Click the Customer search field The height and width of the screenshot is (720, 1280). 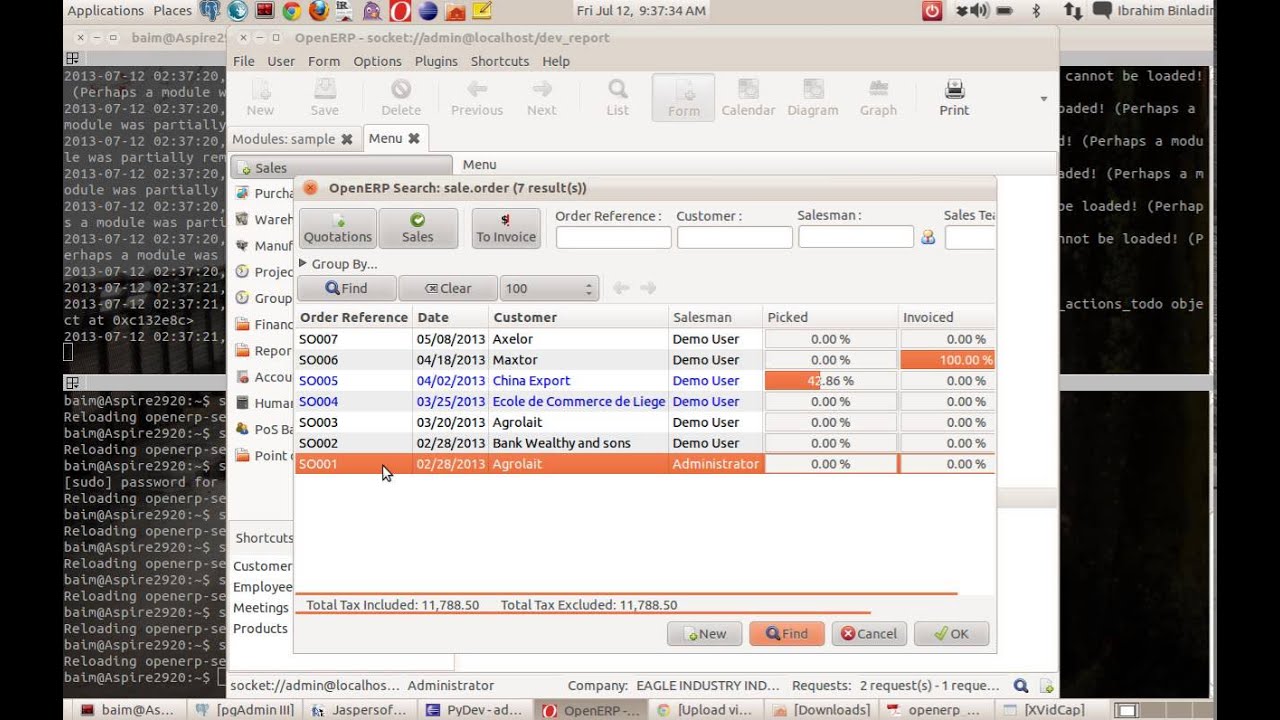(x=735, y=237)
